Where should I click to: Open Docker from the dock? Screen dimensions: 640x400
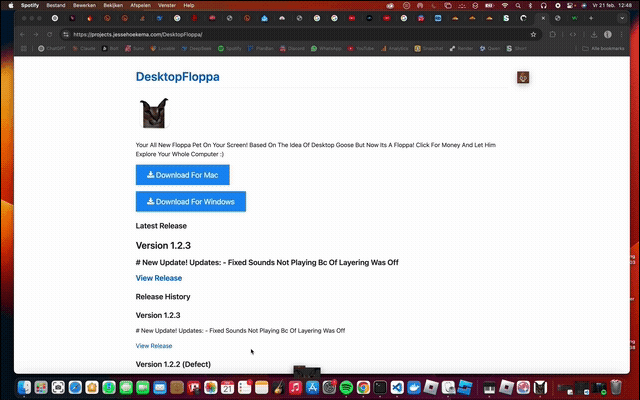pos(414,387)
